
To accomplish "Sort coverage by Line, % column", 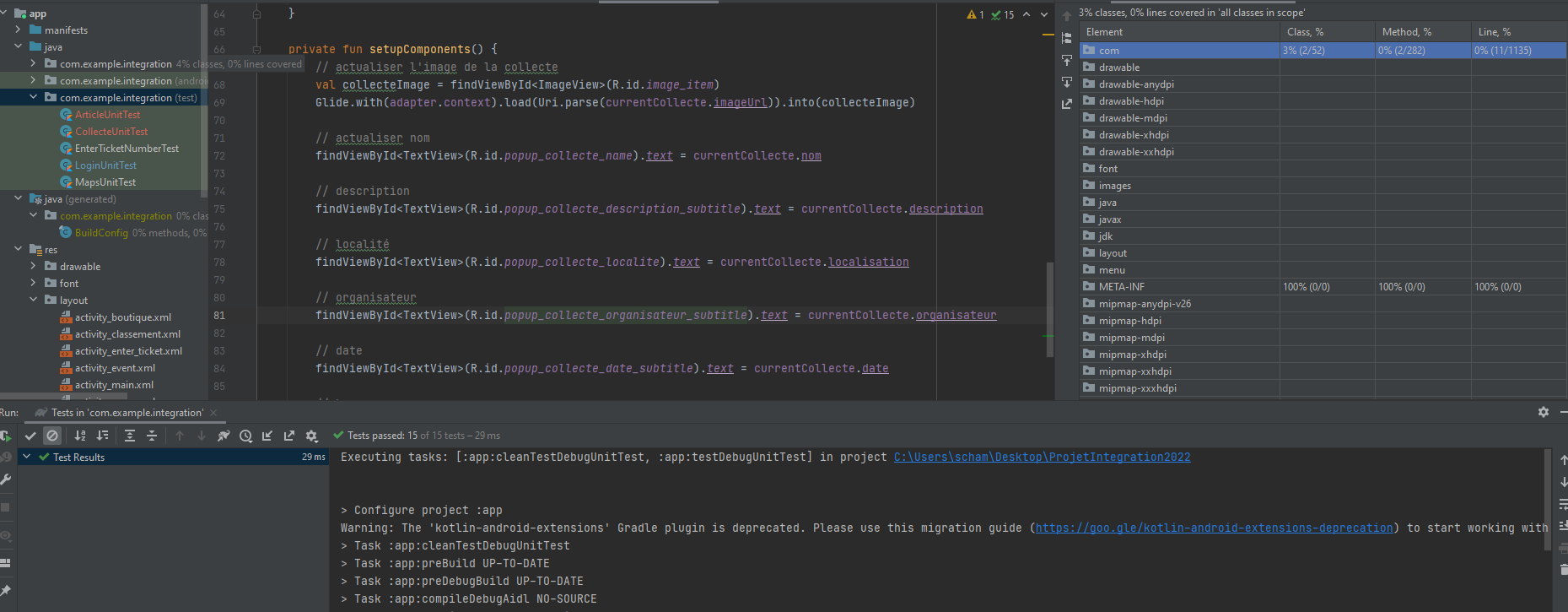I will coord(1519,31).
